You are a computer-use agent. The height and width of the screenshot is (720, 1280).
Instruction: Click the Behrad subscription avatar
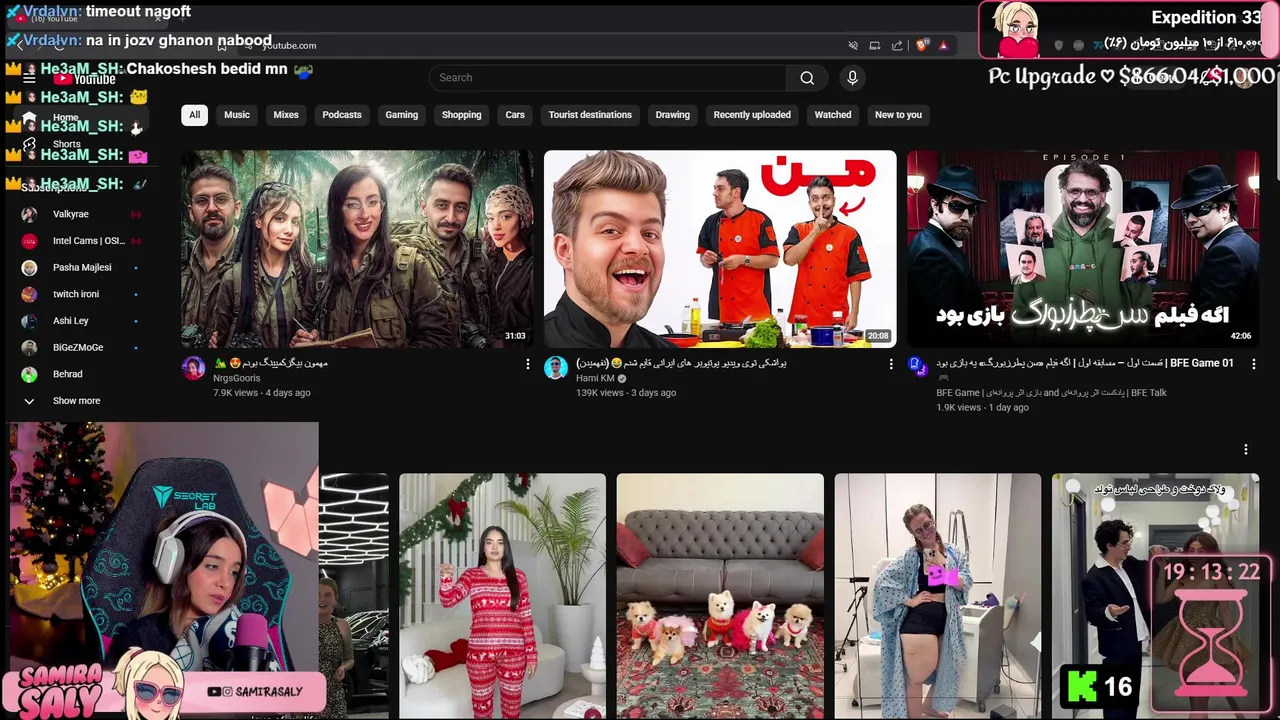(29, 374)
